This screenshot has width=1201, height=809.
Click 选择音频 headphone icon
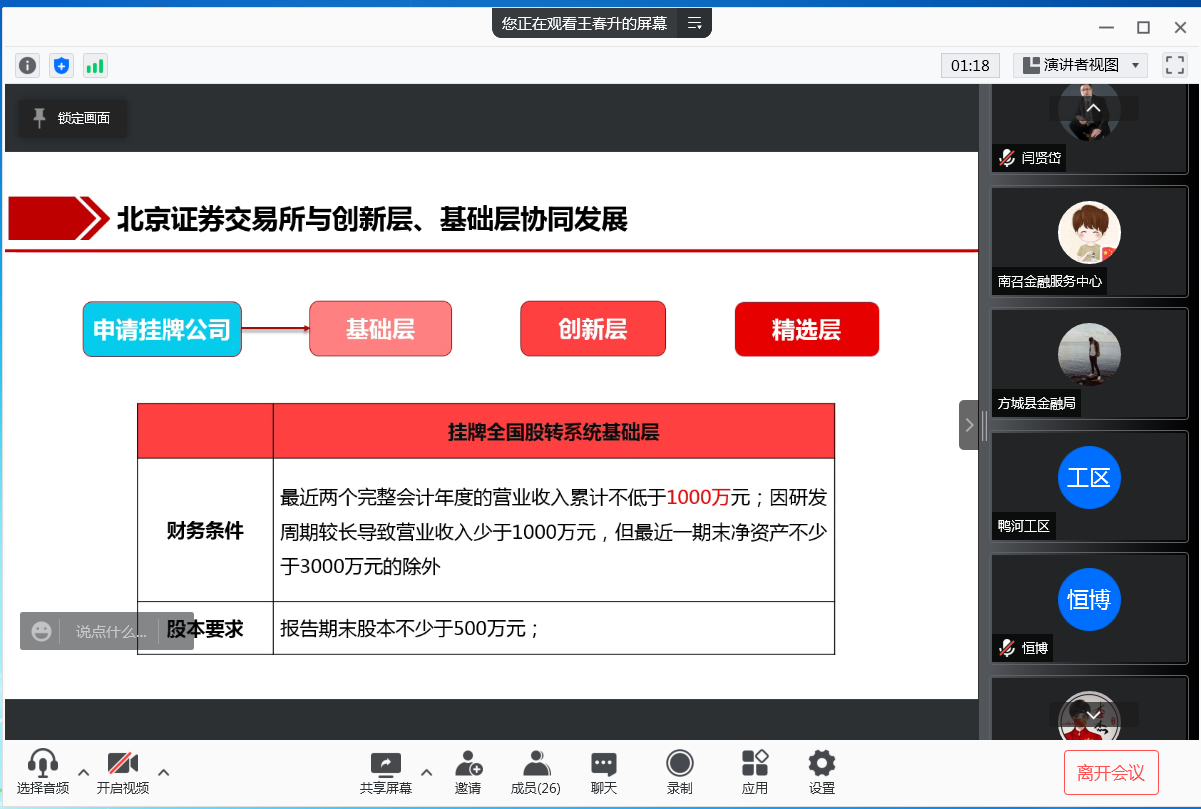coord(42,763)
